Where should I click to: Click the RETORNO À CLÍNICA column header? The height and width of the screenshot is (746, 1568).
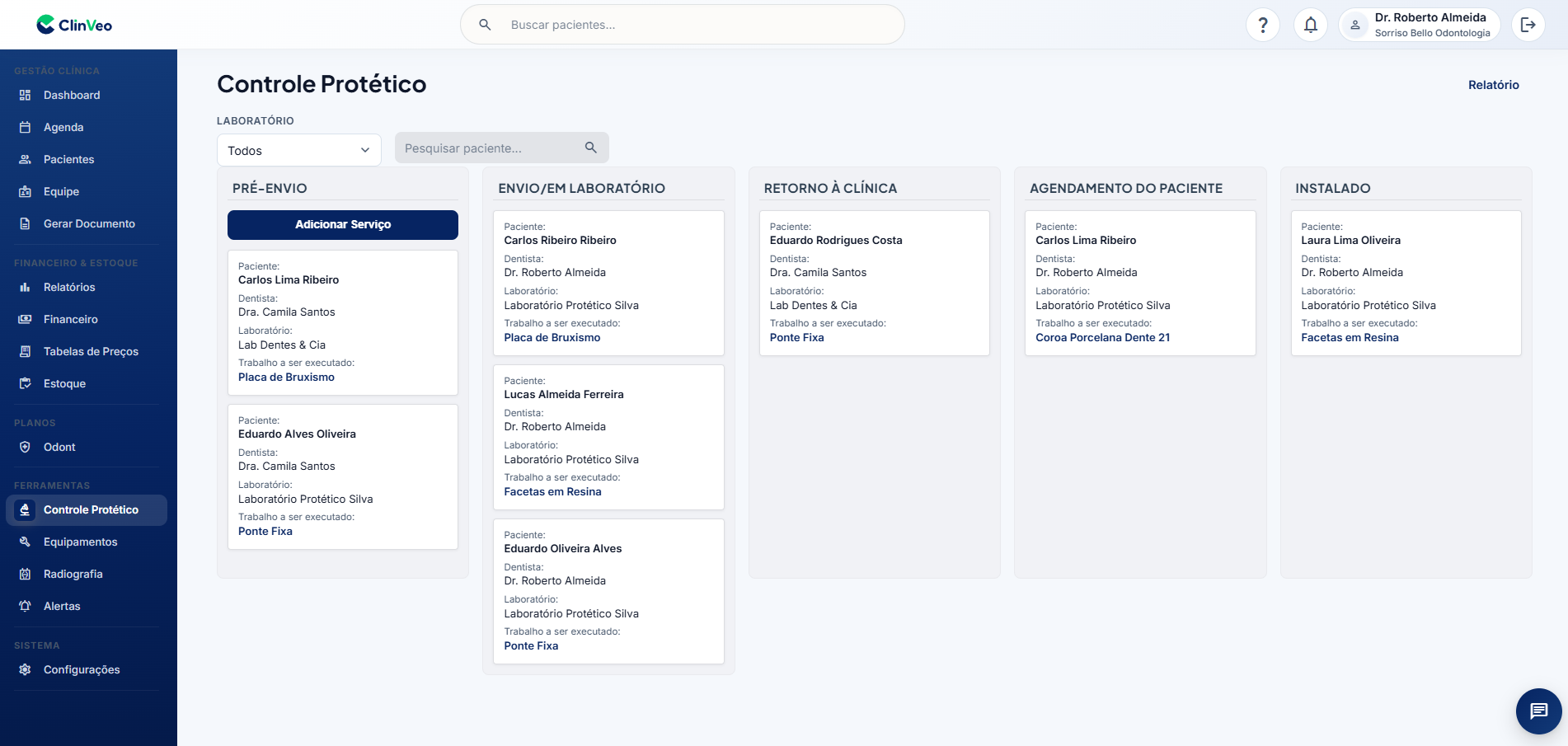[x=830, y=188]
